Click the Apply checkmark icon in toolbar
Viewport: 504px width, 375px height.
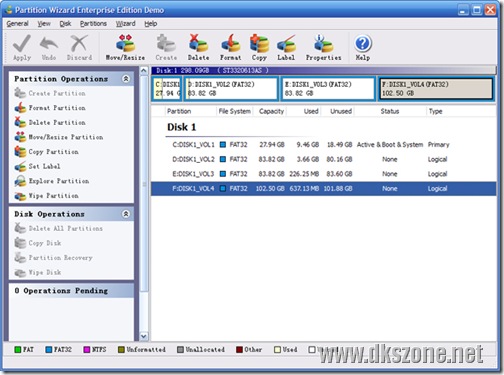[x=22, y=43]
